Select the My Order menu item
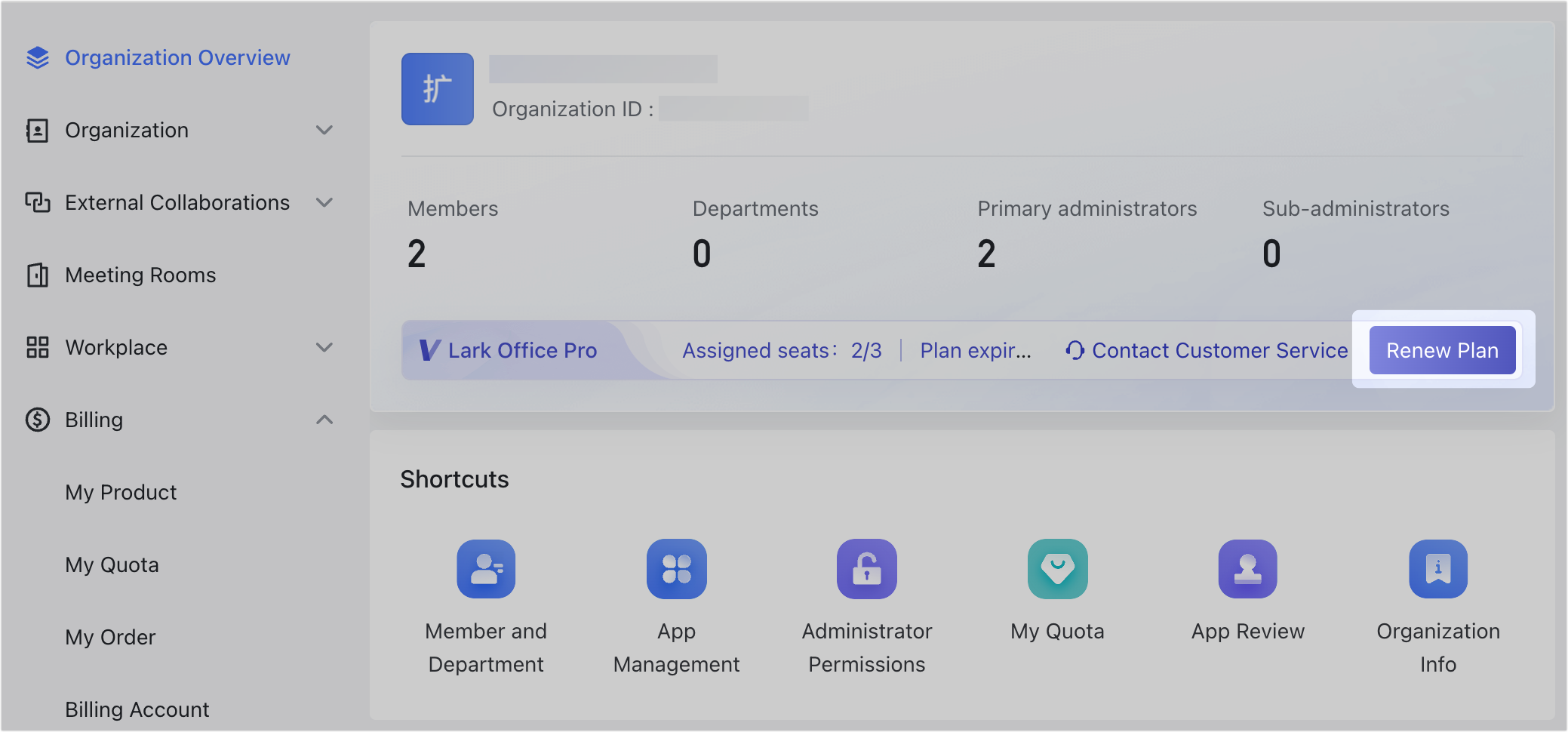This screenshot has width=1568, height=732. (110, 636)
